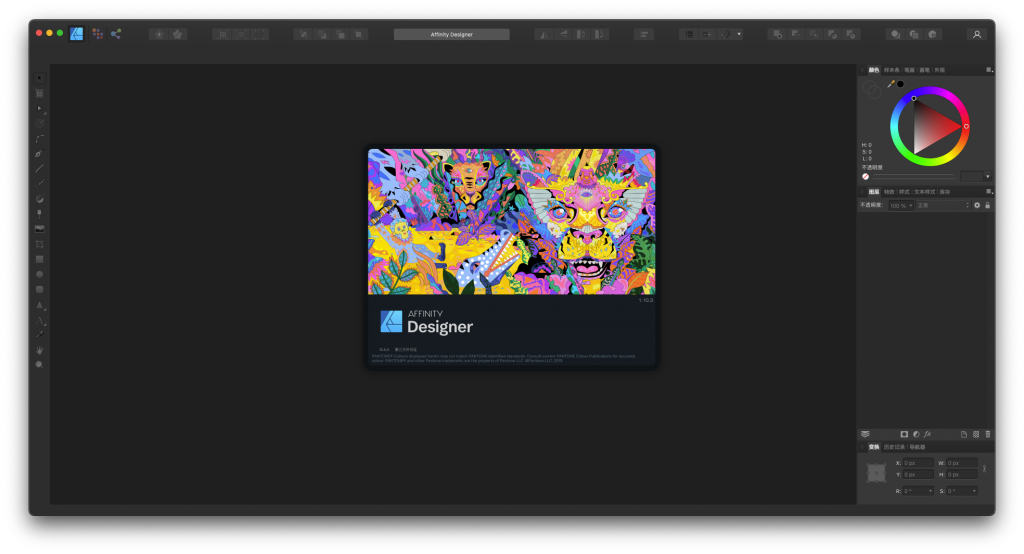Switch to the 历史记录 tab

tap(894, 448)
